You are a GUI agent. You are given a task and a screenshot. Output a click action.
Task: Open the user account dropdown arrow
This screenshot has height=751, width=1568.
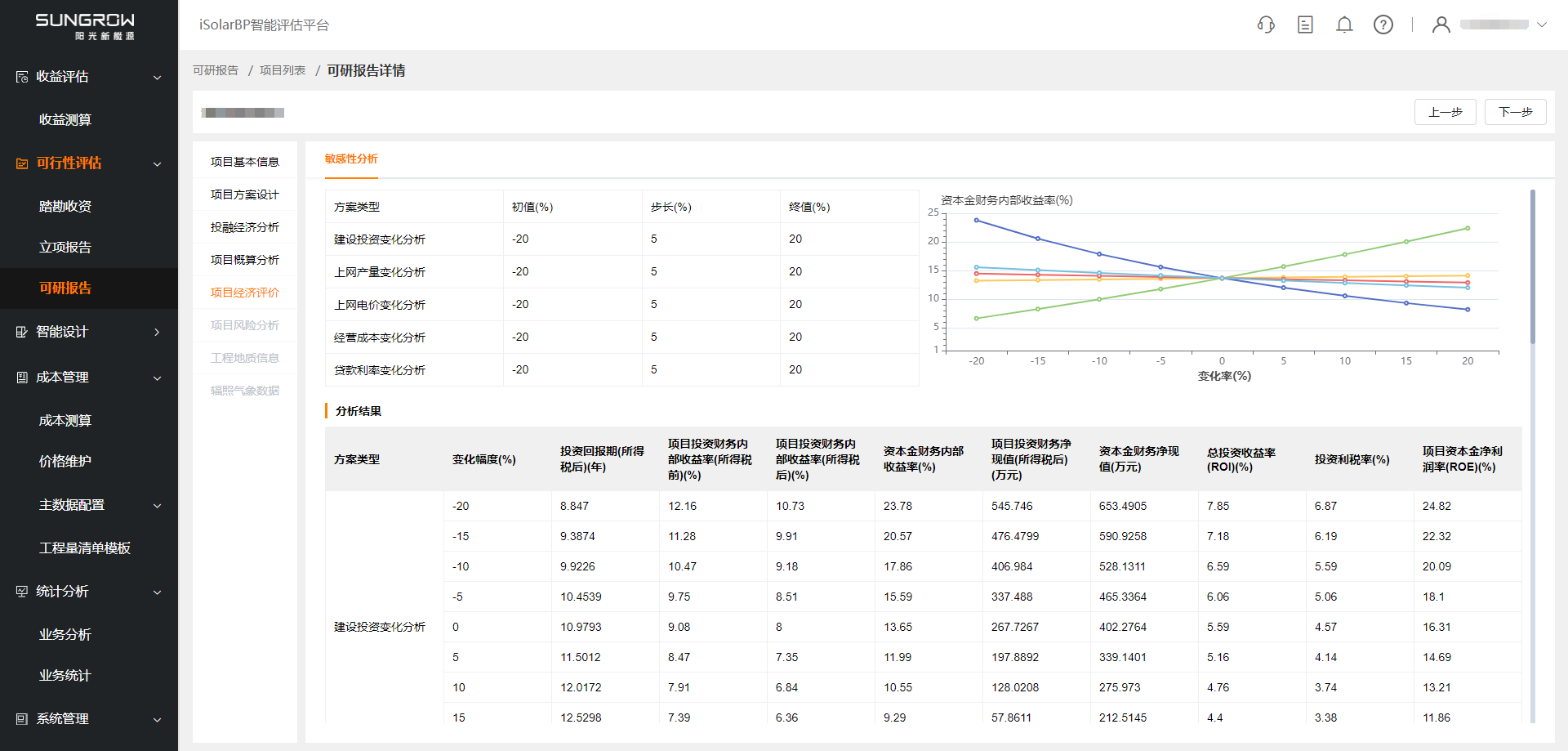(1542, 25)
